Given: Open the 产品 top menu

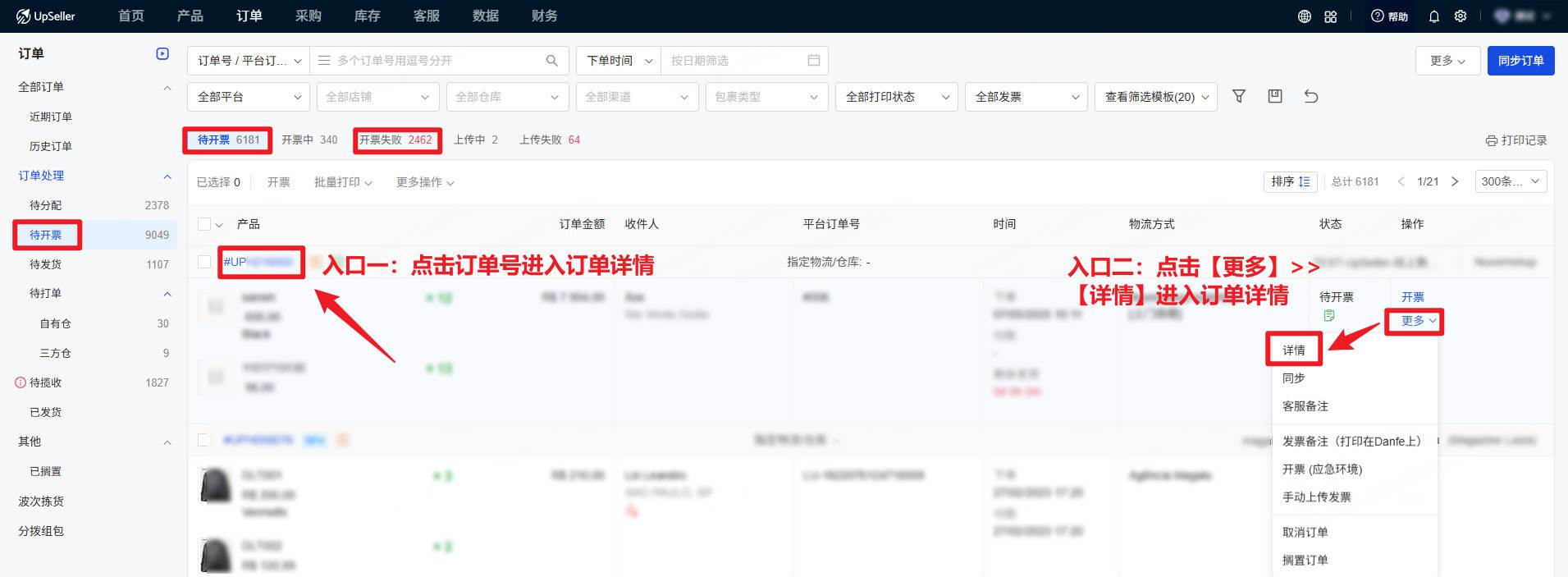Looking at the screenshot, I should click(x=190, y=16).
